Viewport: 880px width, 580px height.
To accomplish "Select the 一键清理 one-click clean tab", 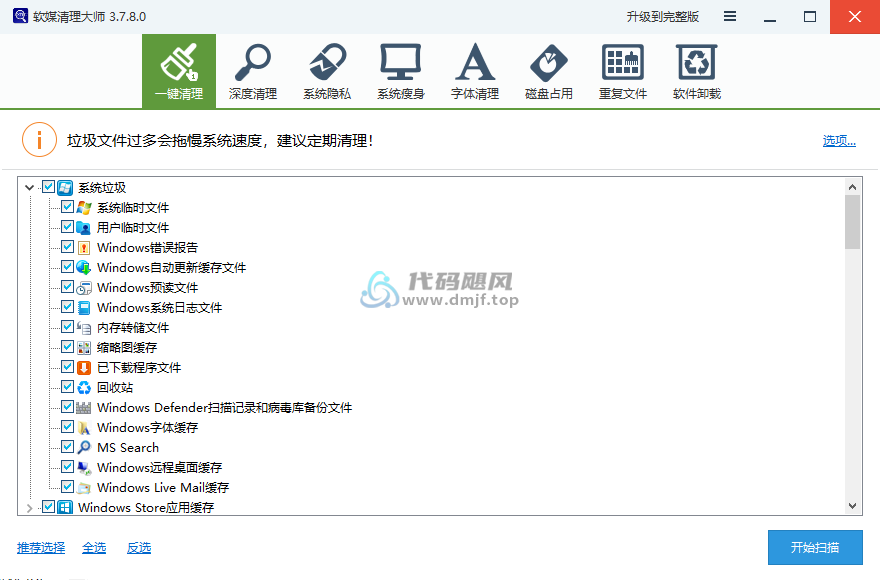I will coord(179,71).
